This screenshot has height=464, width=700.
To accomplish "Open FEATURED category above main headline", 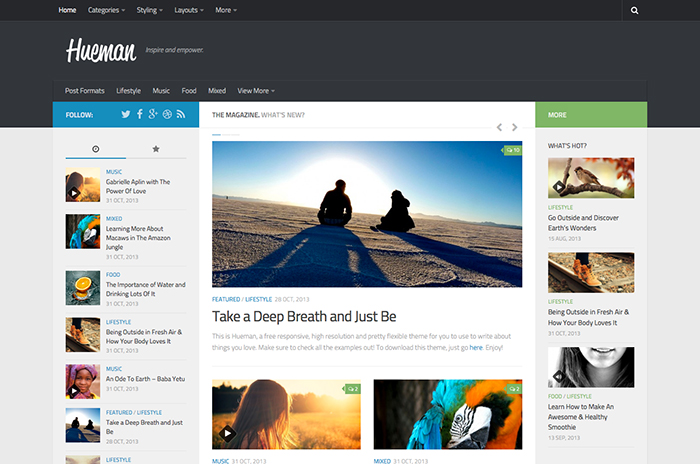I will [x=226, y=299].
